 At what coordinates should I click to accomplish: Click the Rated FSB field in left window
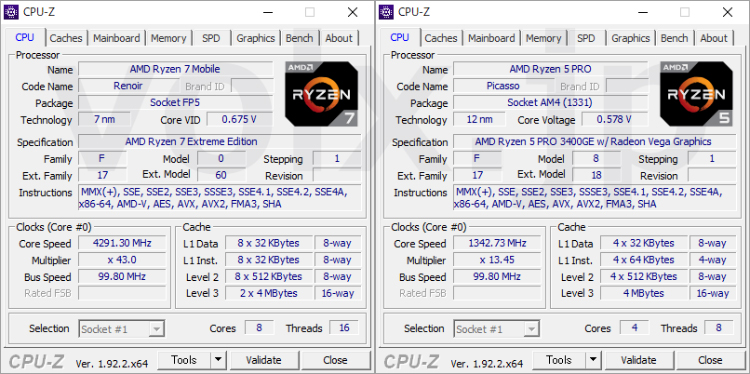tap(122, 293)
